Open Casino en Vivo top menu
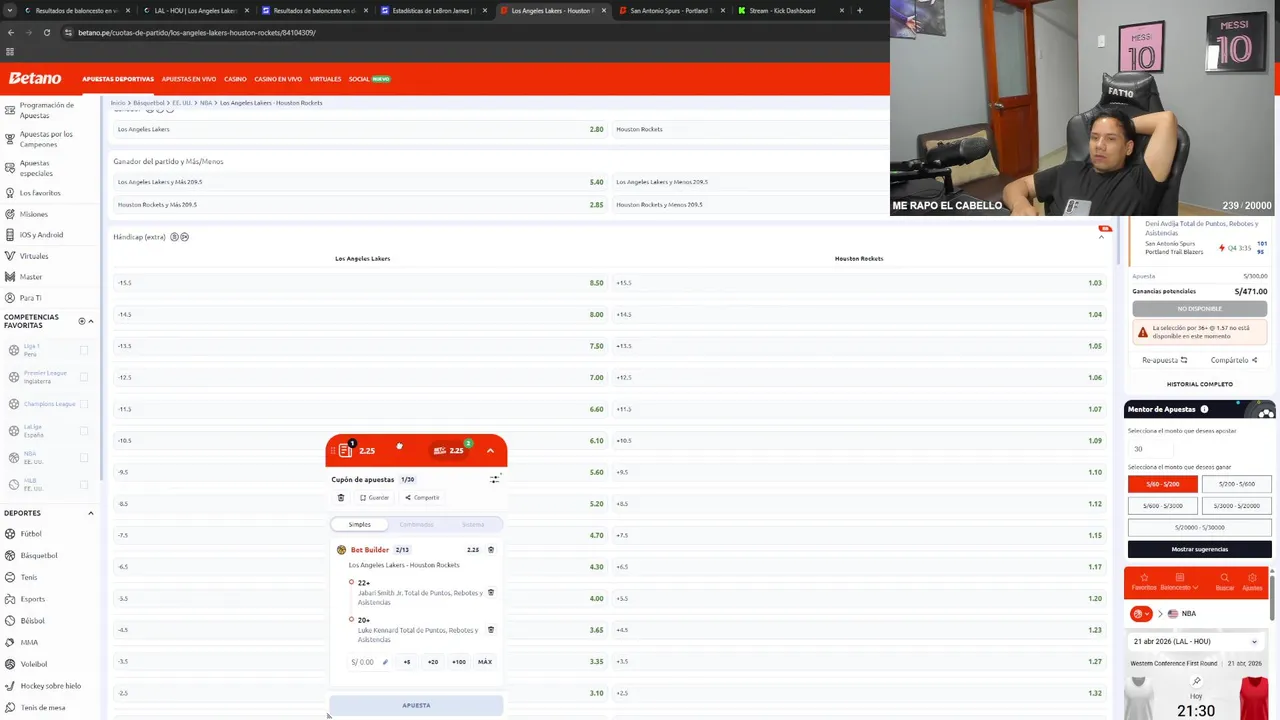This screenshot has height=720, width=1280. coord(278,79)
